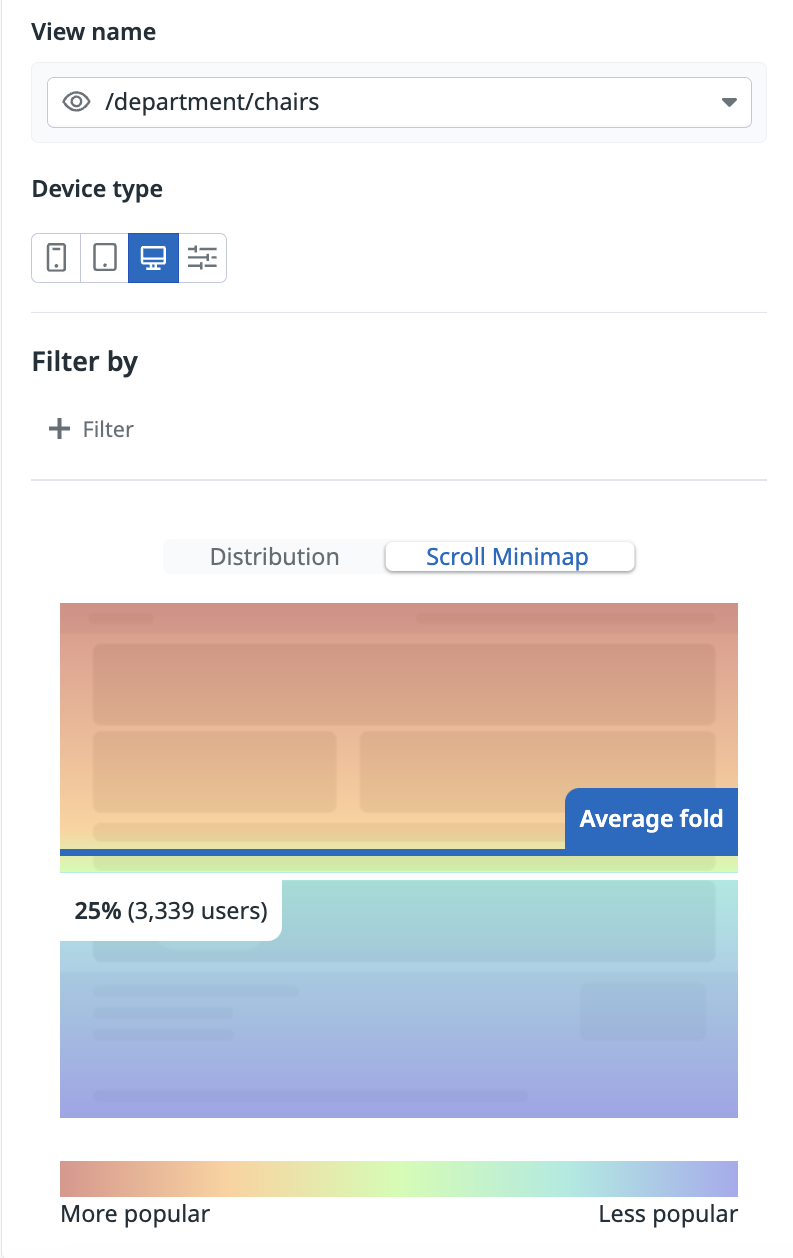This screenshot has height=1258, width=793.
Task: Click the More popular legend label
Action: tap(135, 1214)
